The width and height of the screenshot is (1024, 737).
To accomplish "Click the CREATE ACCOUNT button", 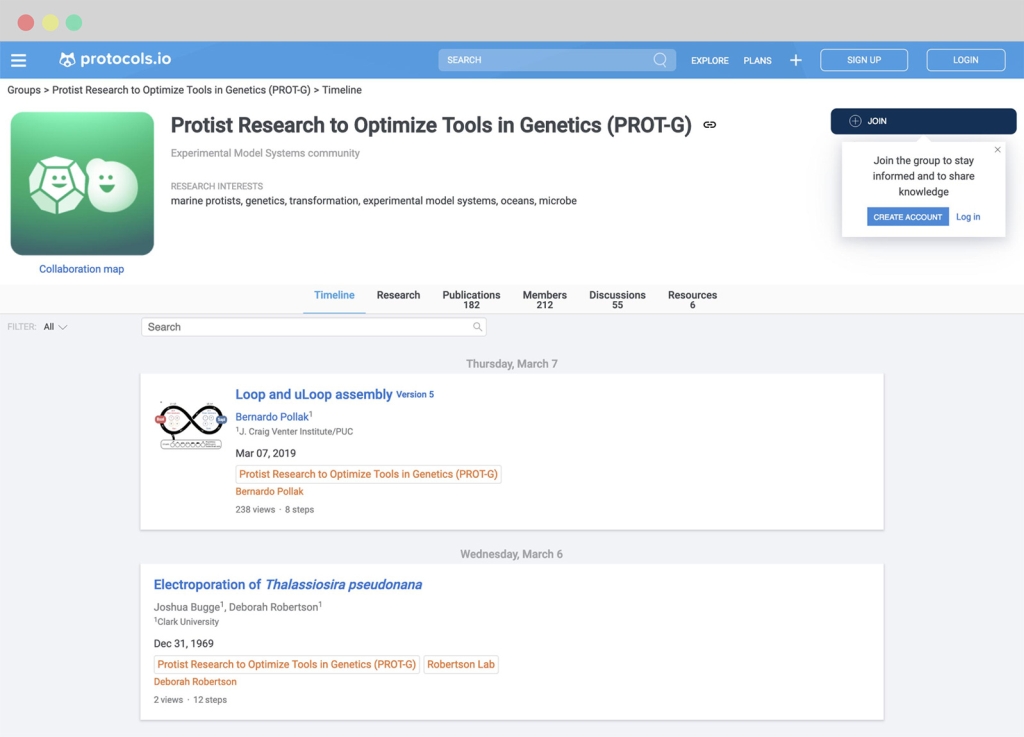I will coord(908,217).
